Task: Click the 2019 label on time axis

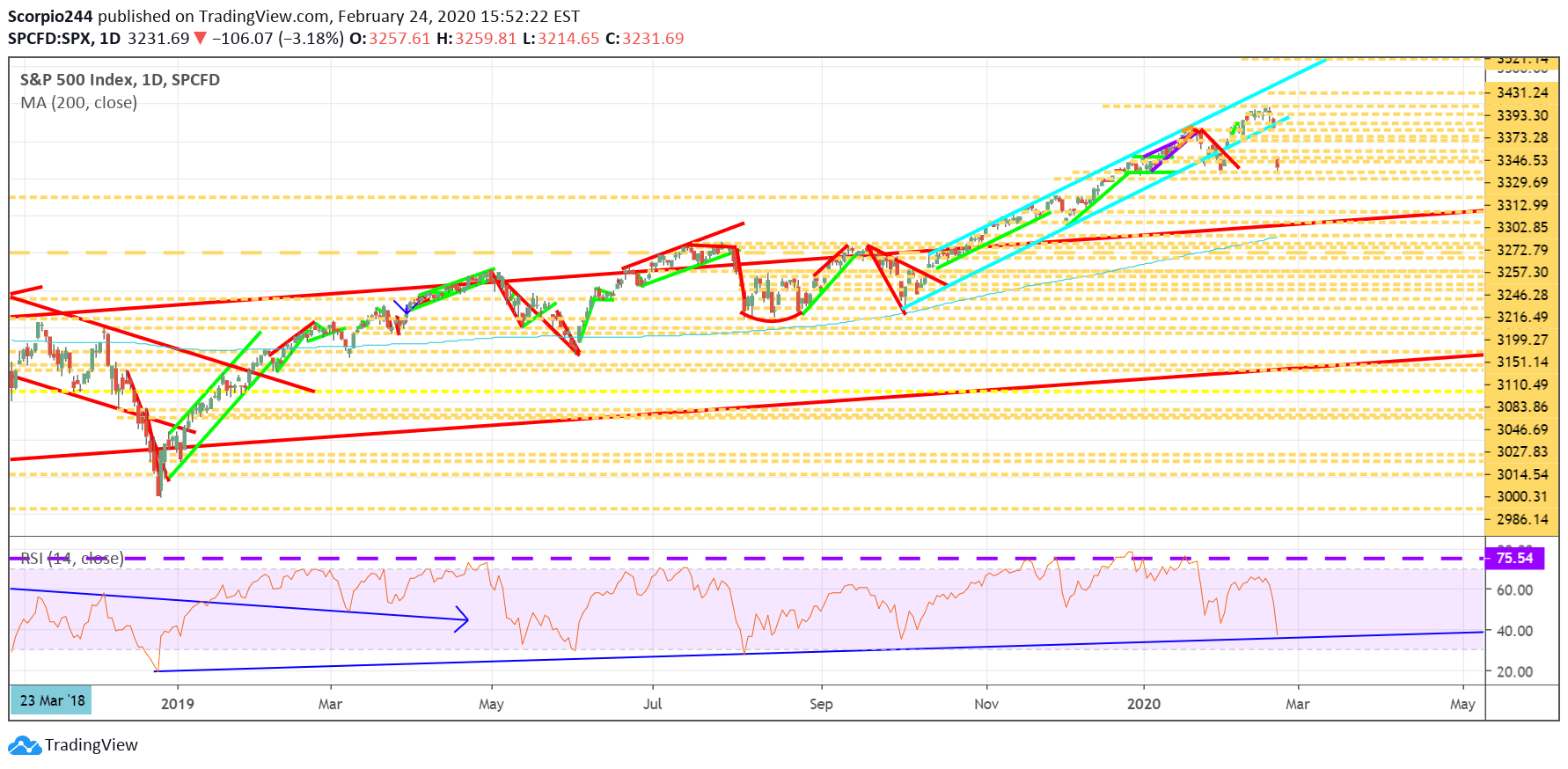Action: [x=177, y=704]
